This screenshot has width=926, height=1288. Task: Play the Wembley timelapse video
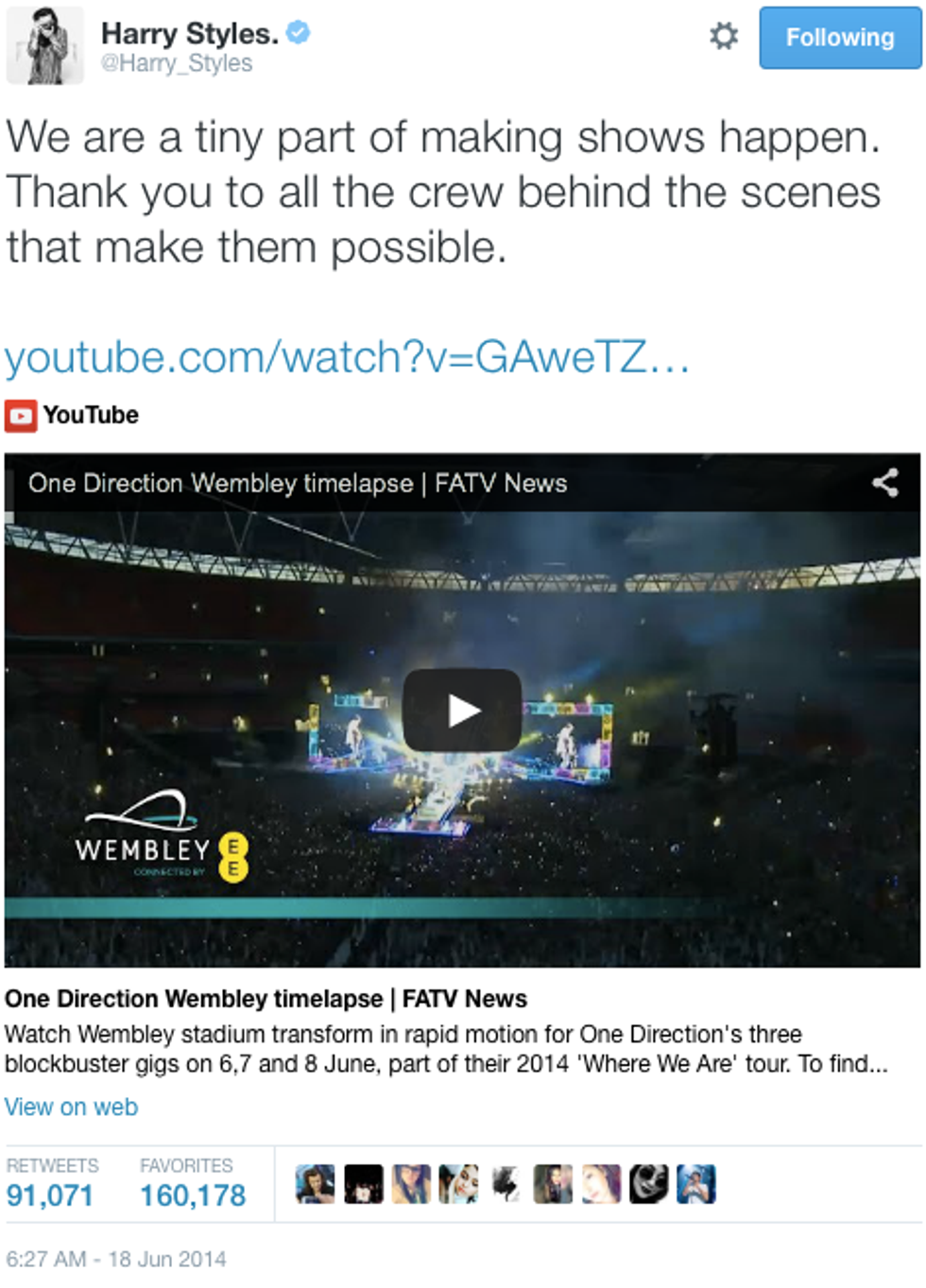pyautogui.click(x=462, y=711)
